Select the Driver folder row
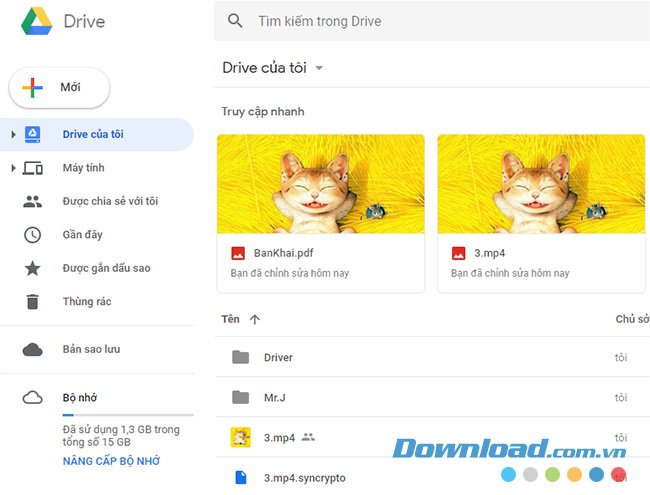Screen dimensions: 650x495 point(433,357)
